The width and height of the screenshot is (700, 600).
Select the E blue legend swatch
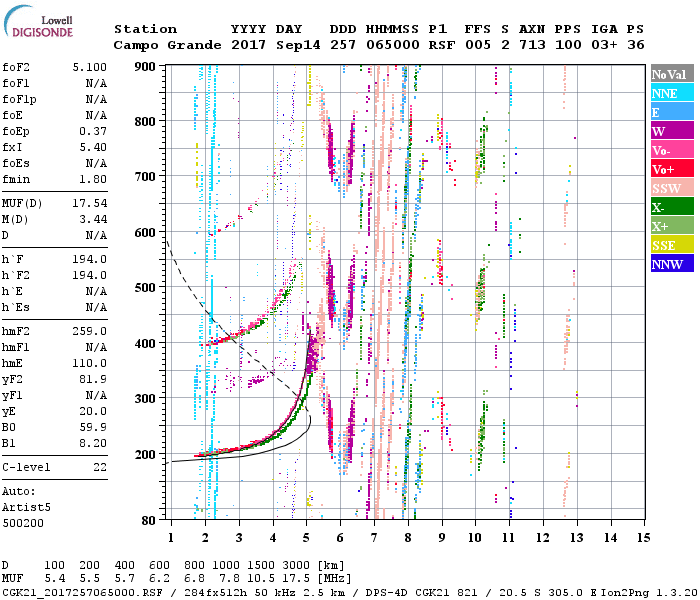(672, 112)
